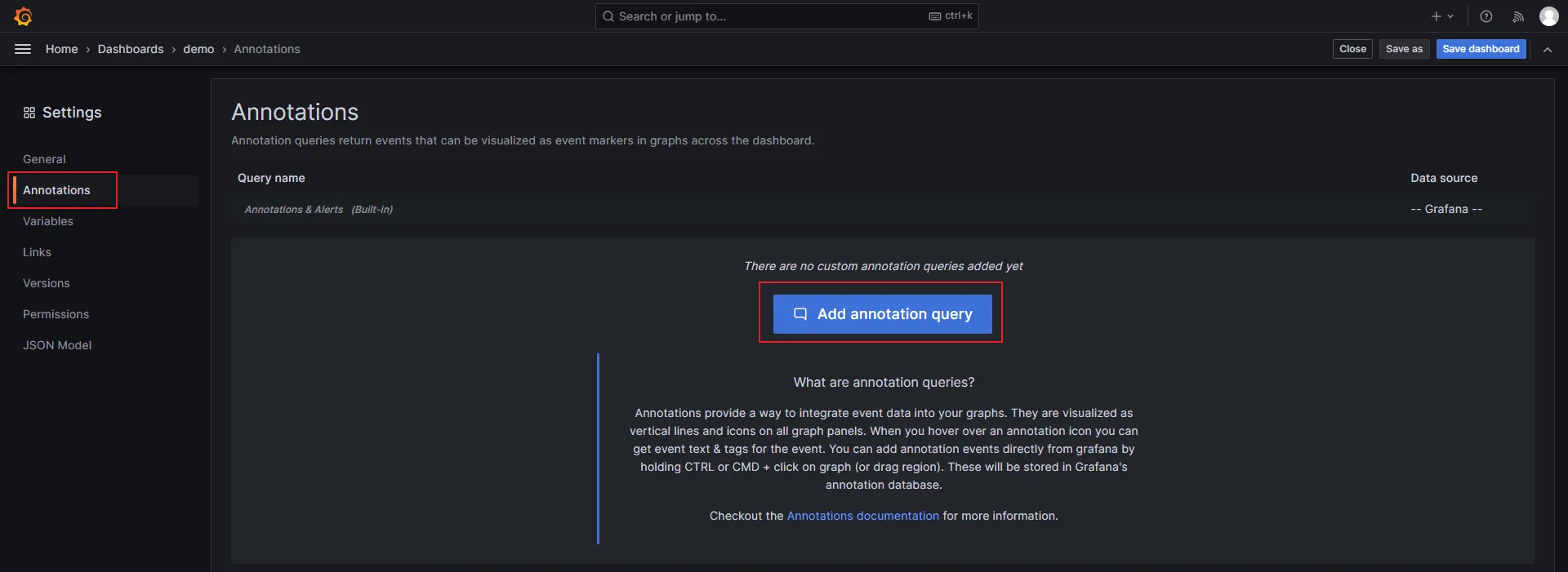Viewport: 1568px width, 572px height.
Task: Click the Save dashboard button
Action: pos(1481,49)
